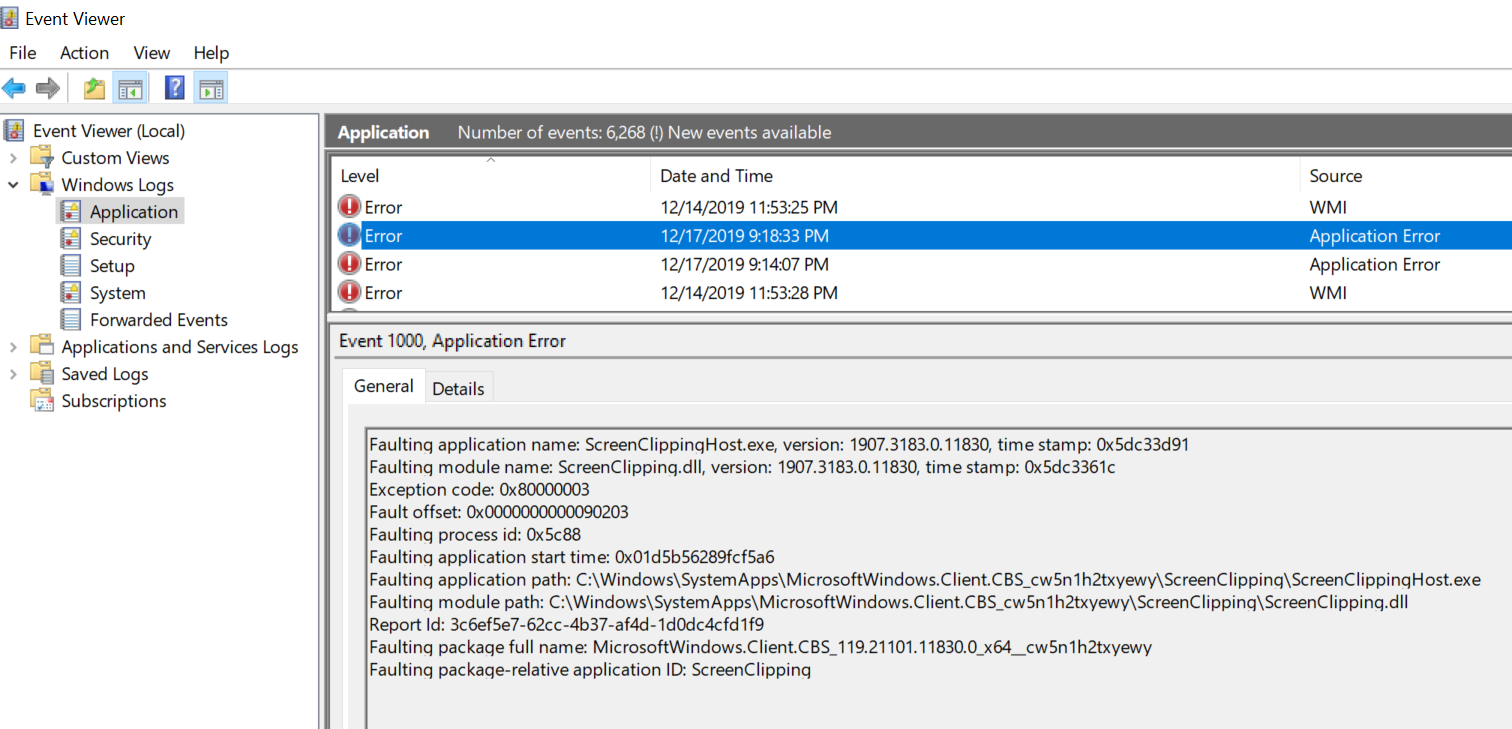Select Subscriptions in the tree
The width and height of the screenshot is (1512, 729).
click(x=114, y=400)
